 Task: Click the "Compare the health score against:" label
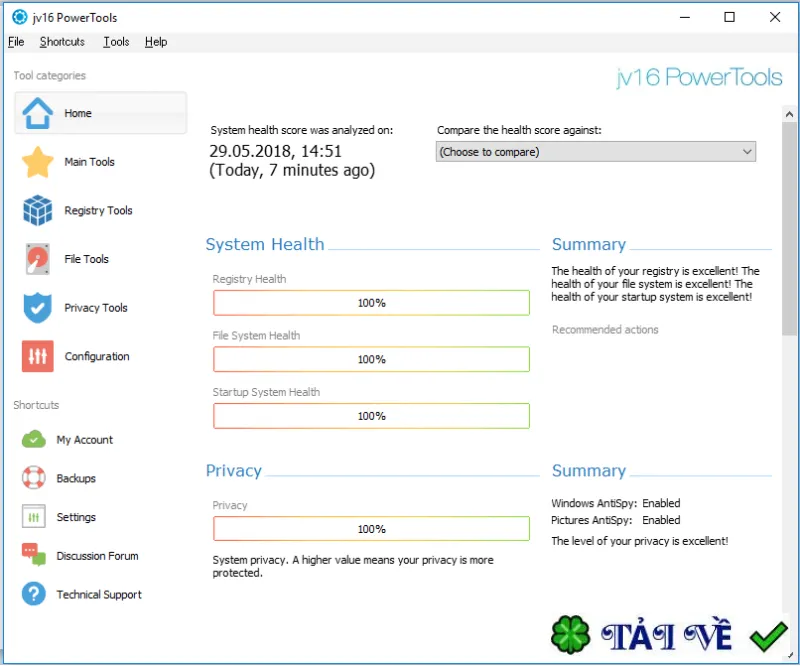[519, 130]
